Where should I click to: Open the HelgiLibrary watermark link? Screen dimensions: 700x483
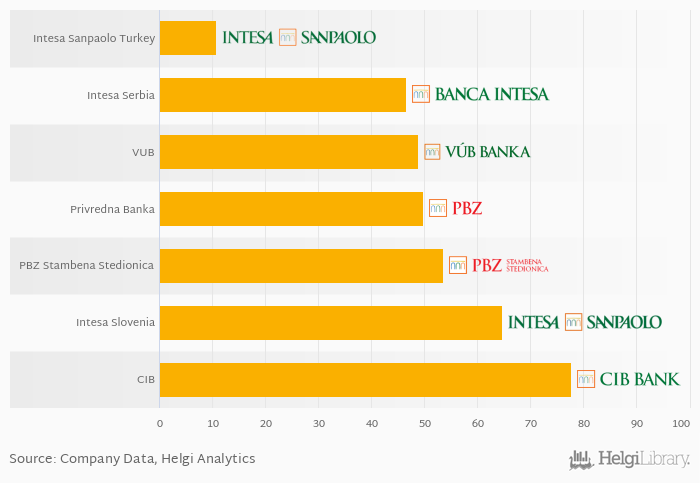click(x=629, y=460)
